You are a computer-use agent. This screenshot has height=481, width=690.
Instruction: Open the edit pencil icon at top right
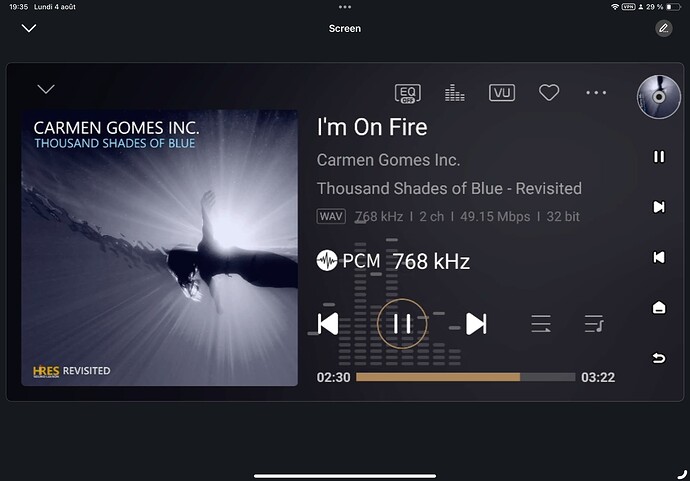point(664,29)
